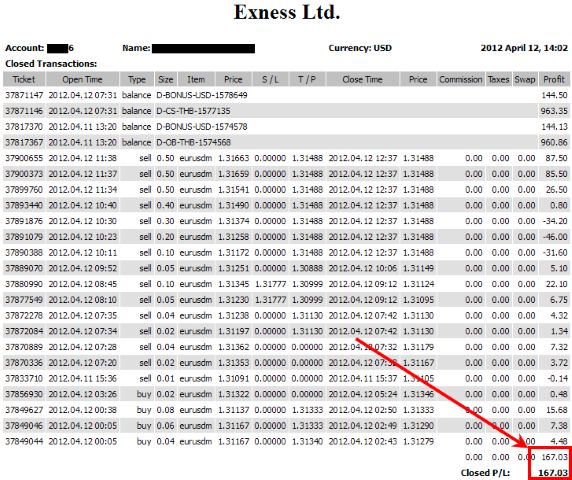This screenshot has height=480, width=572.
Task: Click the Exness Ltd. title
Action: (x=287, y=12)
